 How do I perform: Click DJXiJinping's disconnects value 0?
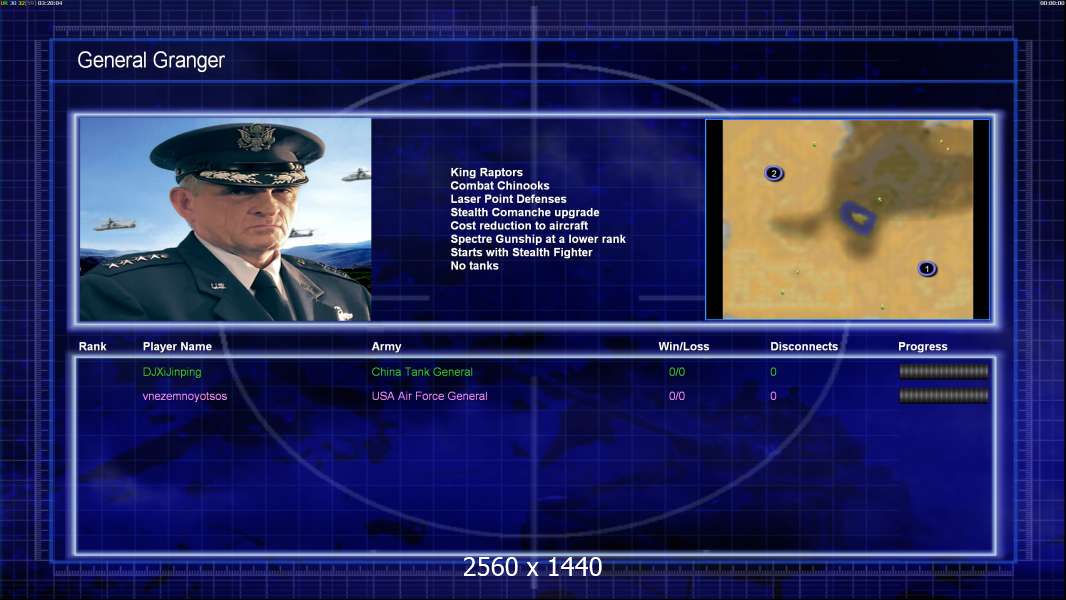[773, 372]
